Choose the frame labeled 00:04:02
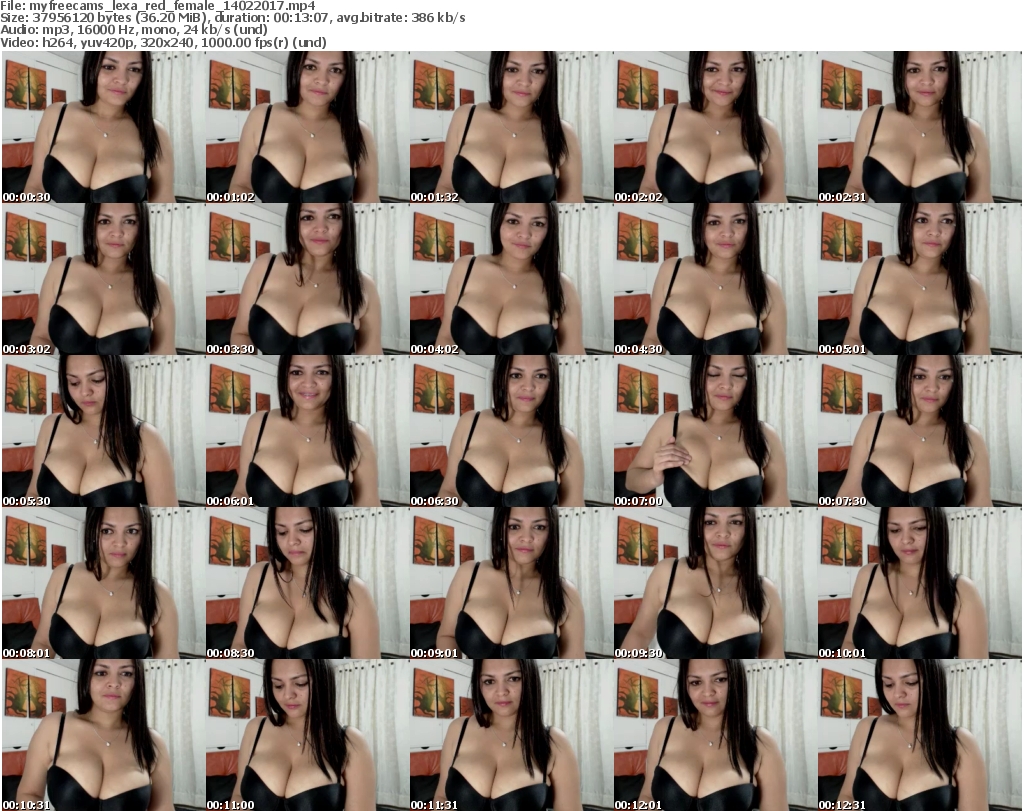 [511, 279]
